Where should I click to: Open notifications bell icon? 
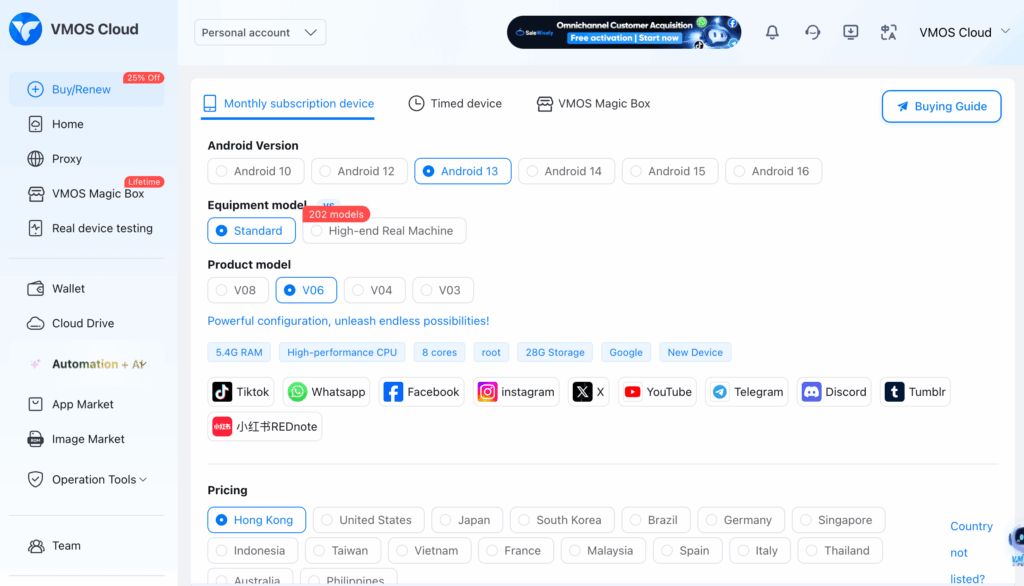pos(772,32)
